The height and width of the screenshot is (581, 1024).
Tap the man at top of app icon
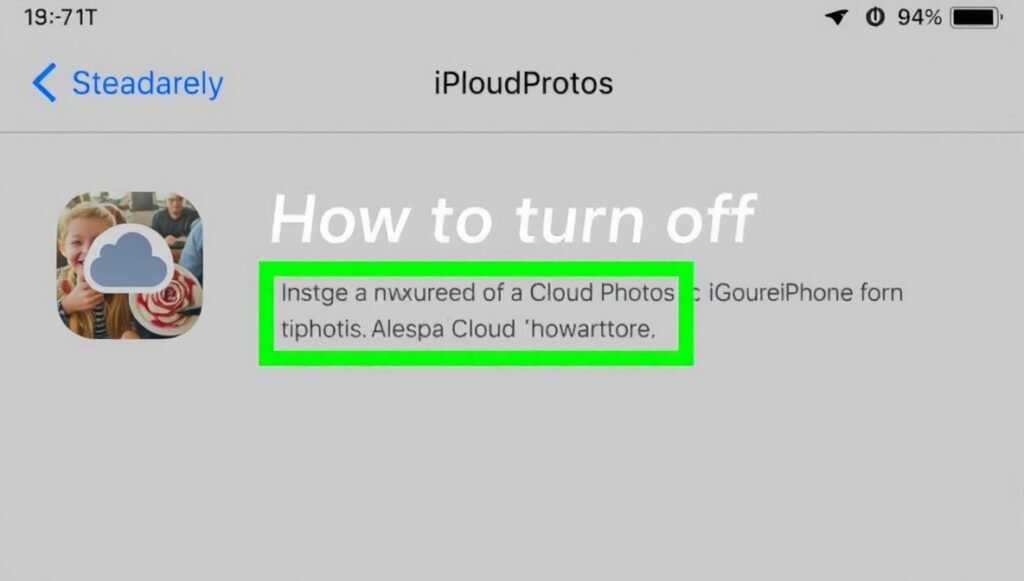coord(174,215)
